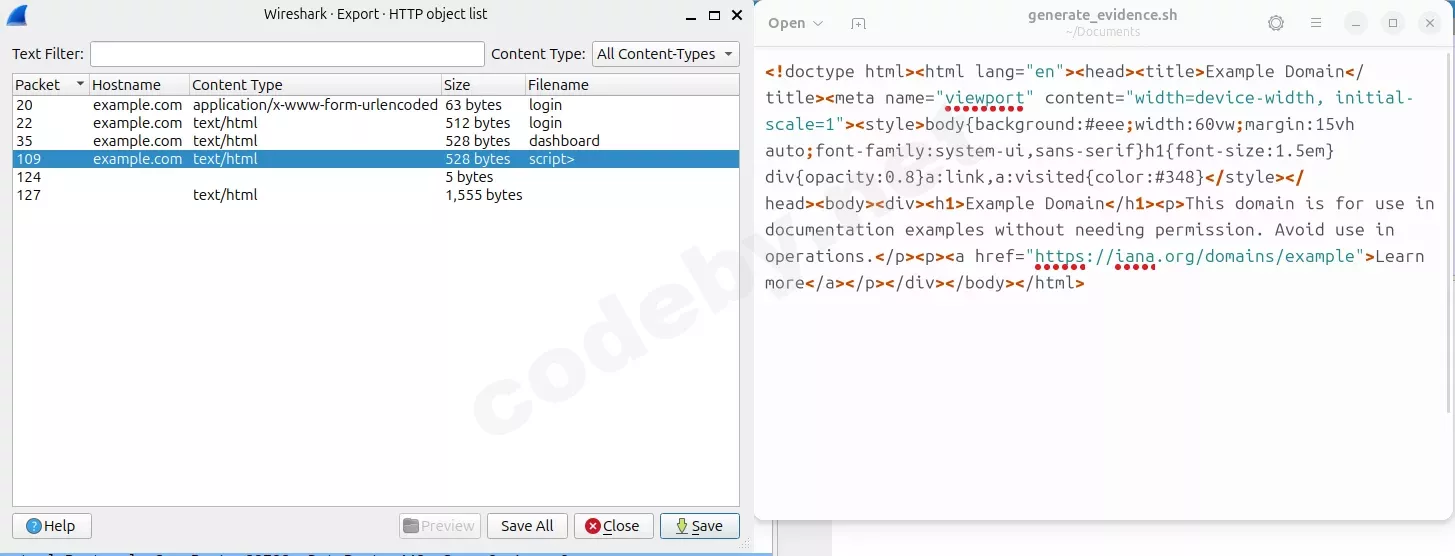
Task: Click the Wireshark dialog resize grip
Action: [745, 545]
